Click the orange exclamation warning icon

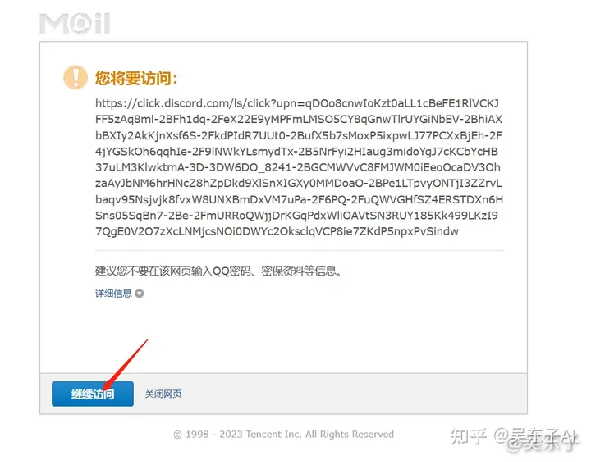[x=76, y=77]
